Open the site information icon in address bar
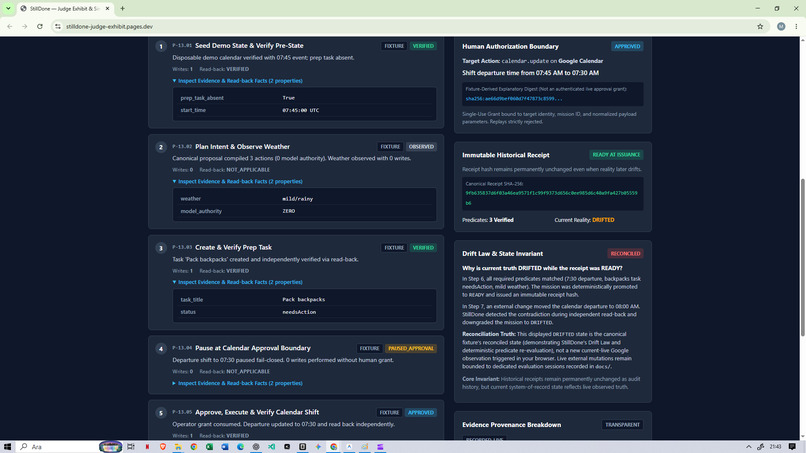806x453 pixels. (x=58, y=26)
